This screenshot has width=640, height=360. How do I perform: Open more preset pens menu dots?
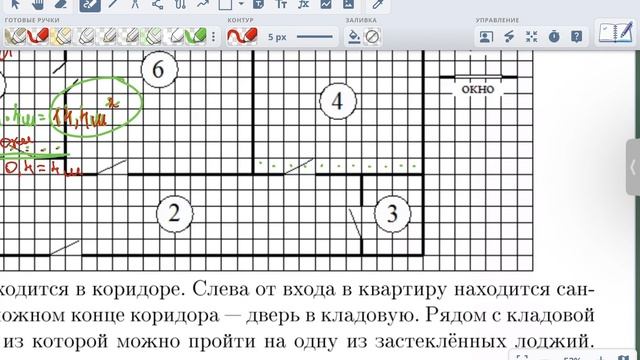click(213, 37)
